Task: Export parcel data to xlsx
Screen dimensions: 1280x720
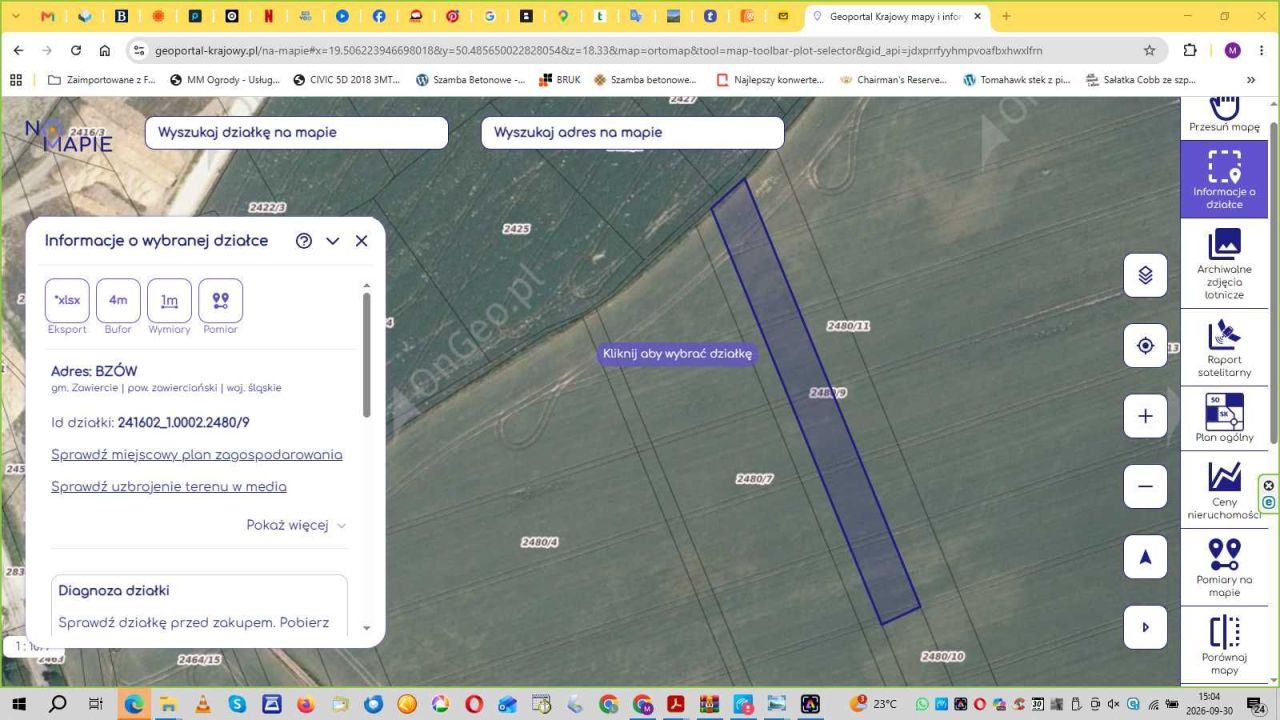Action: (67, 301)
